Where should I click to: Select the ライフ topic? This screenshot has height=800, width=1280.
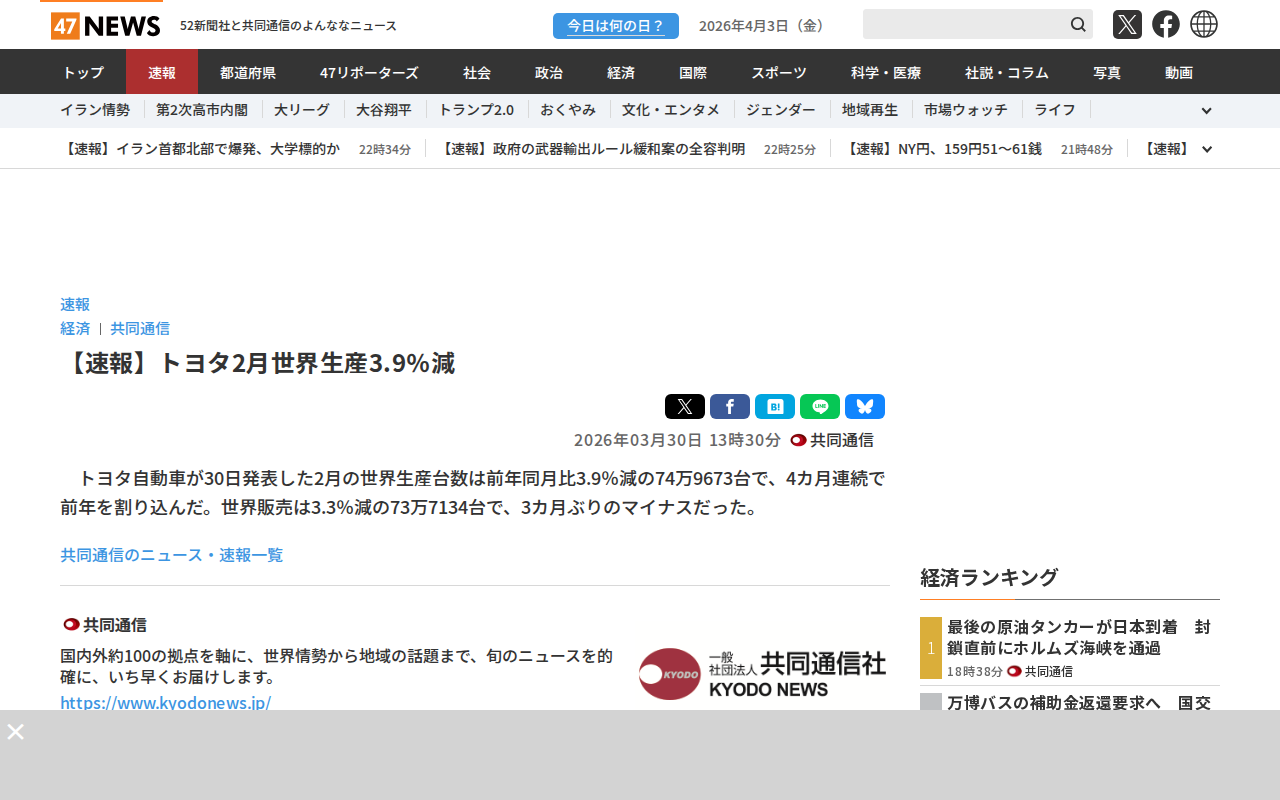click(x=1055, y=110)
